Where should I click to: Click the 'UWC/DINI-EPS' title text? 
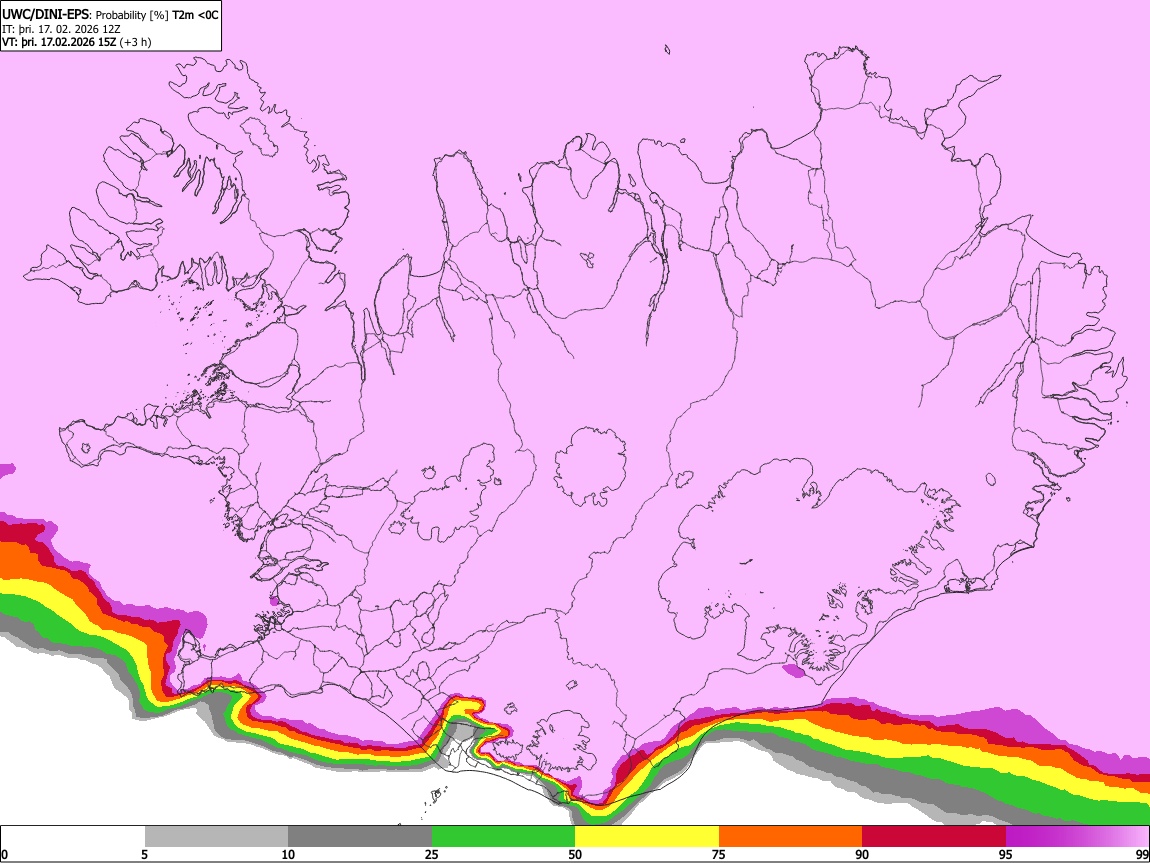click(x=45, y=15)
